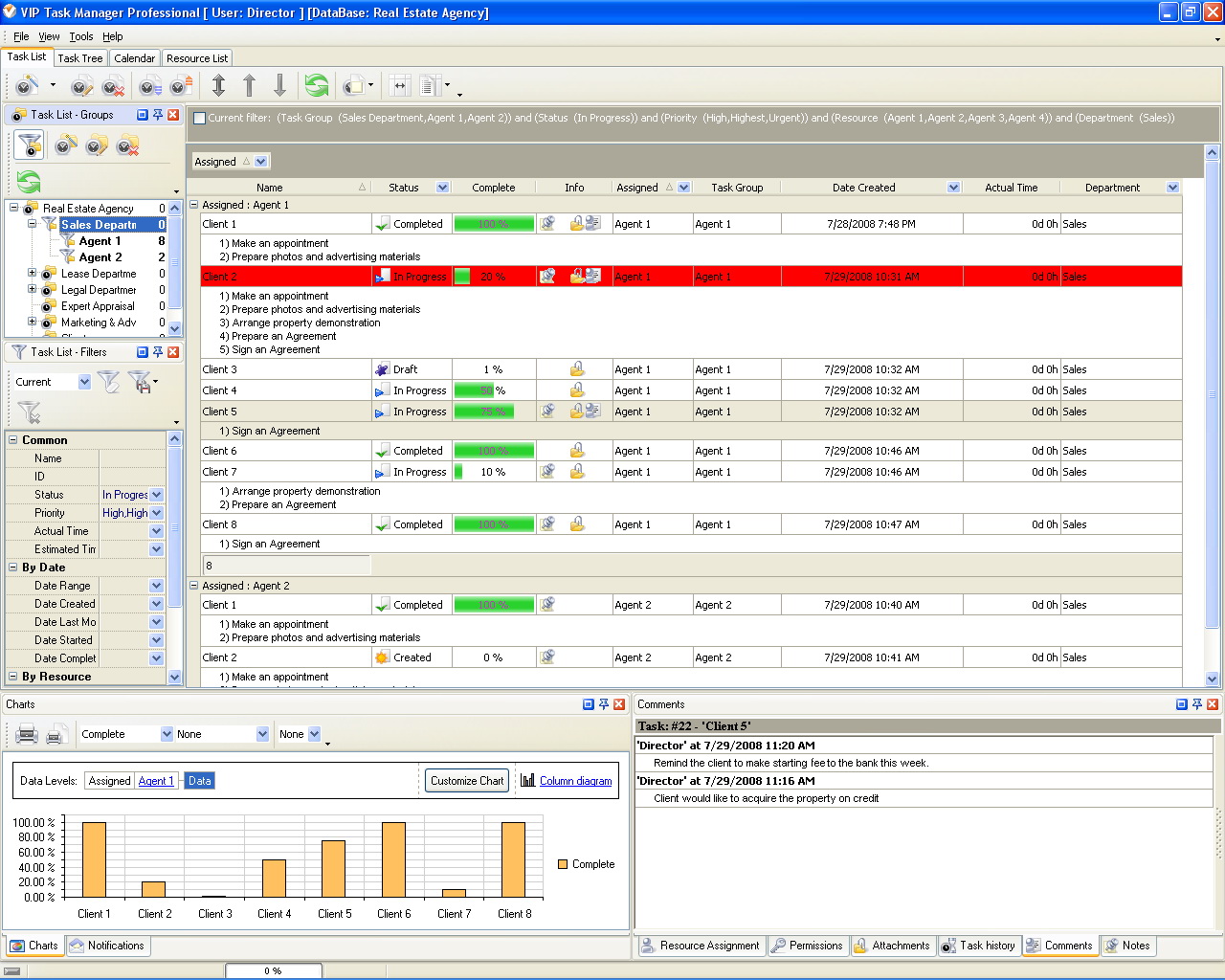Switch to the Calendar tab
The image size is (1225, 980).
pyautogui.click(x=134, y=58)
